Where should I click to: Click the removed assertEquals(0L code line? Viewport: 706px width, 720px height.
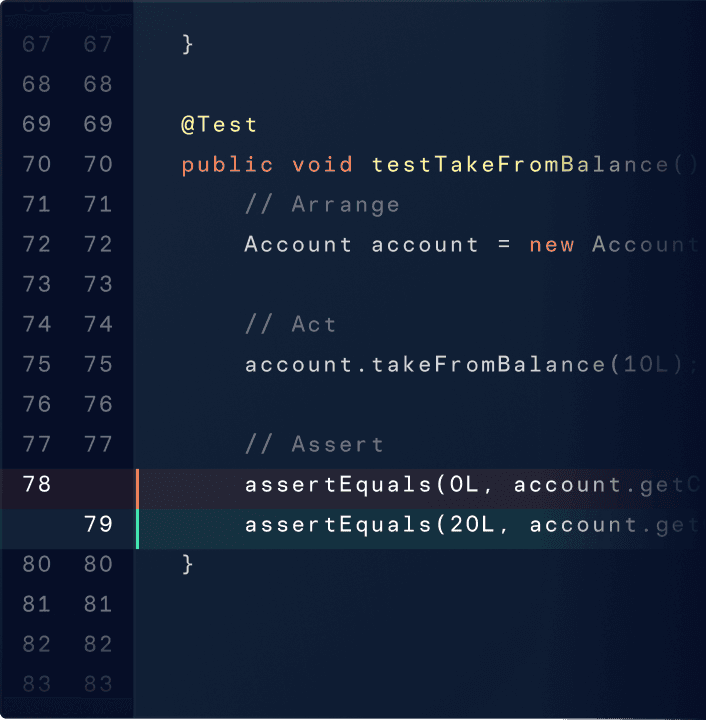click(x=440, y=485)
